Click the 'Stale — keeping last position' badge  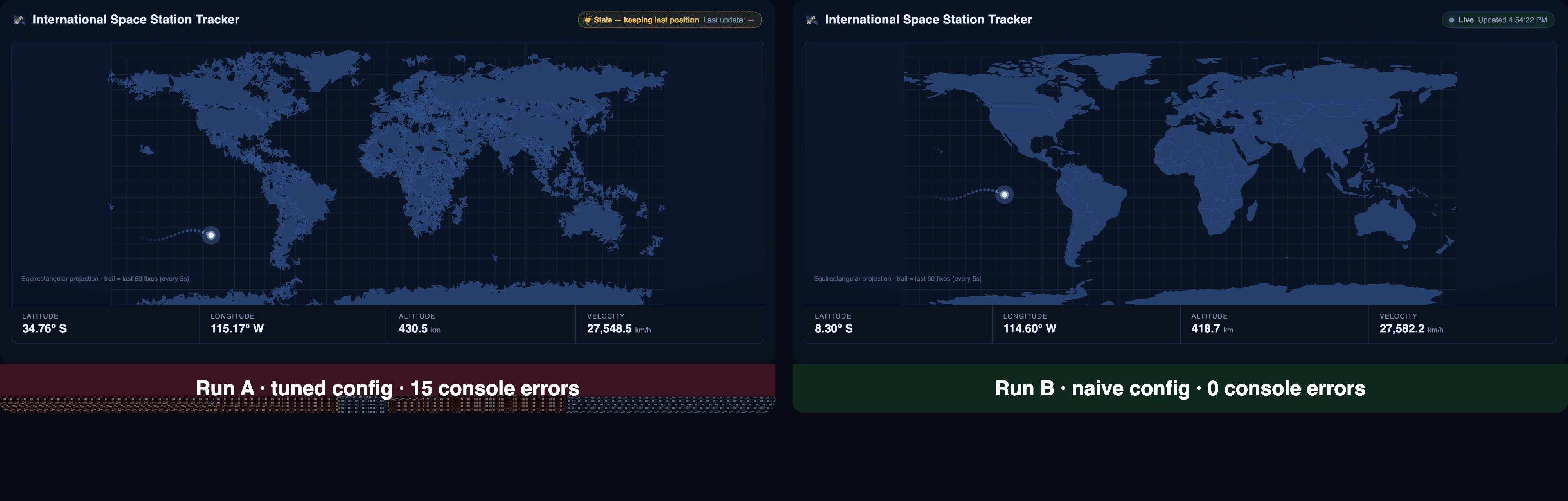(669, 20)
